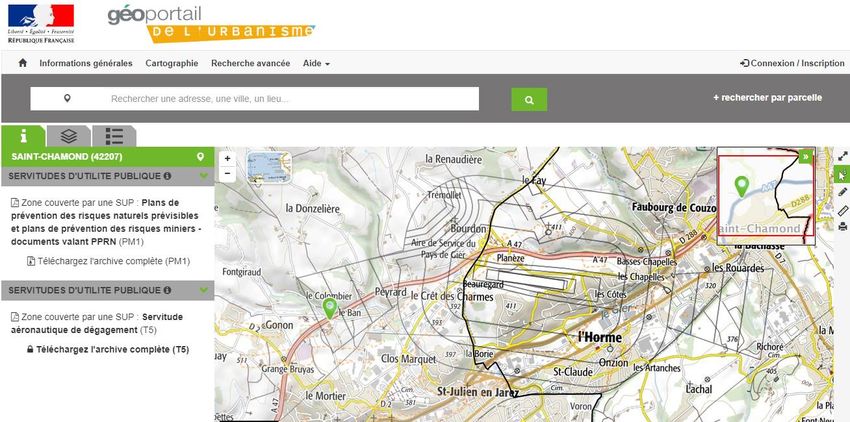Open the layers panel tab
This screenshot has width=850, height=422.
pos(68,136)
